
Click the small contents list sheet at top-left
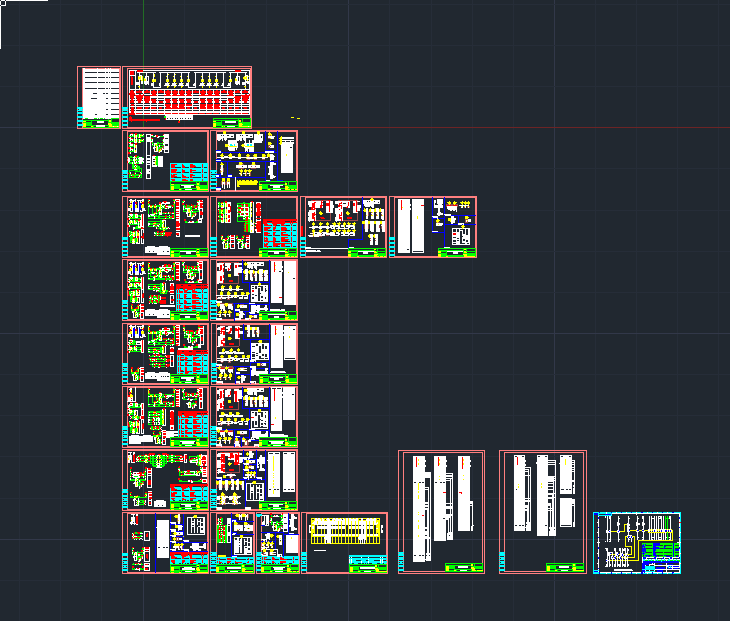100,97
